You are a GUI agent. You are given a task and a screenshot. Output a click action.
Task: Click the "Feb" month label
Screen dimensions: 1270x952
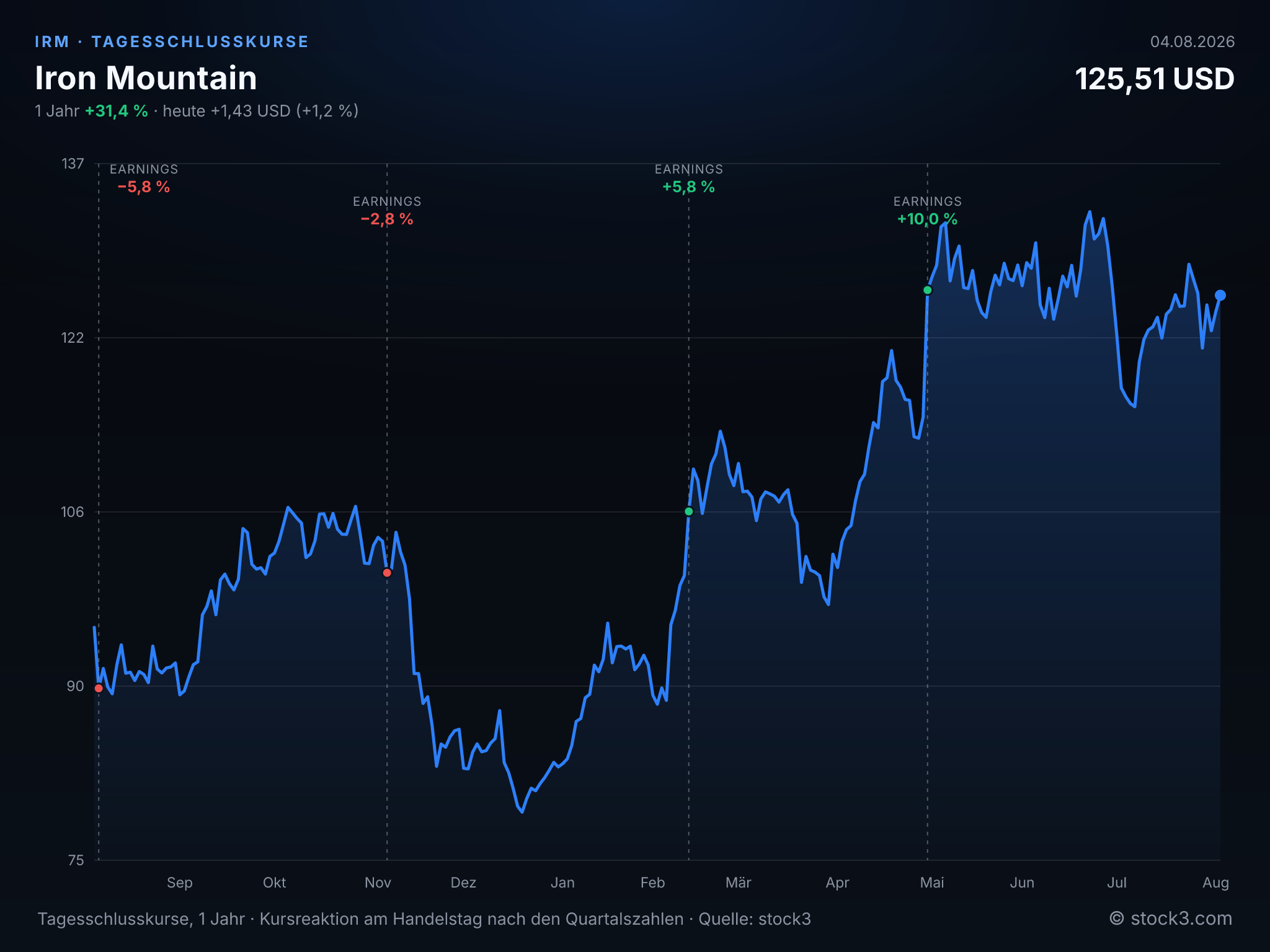[652, 883]
